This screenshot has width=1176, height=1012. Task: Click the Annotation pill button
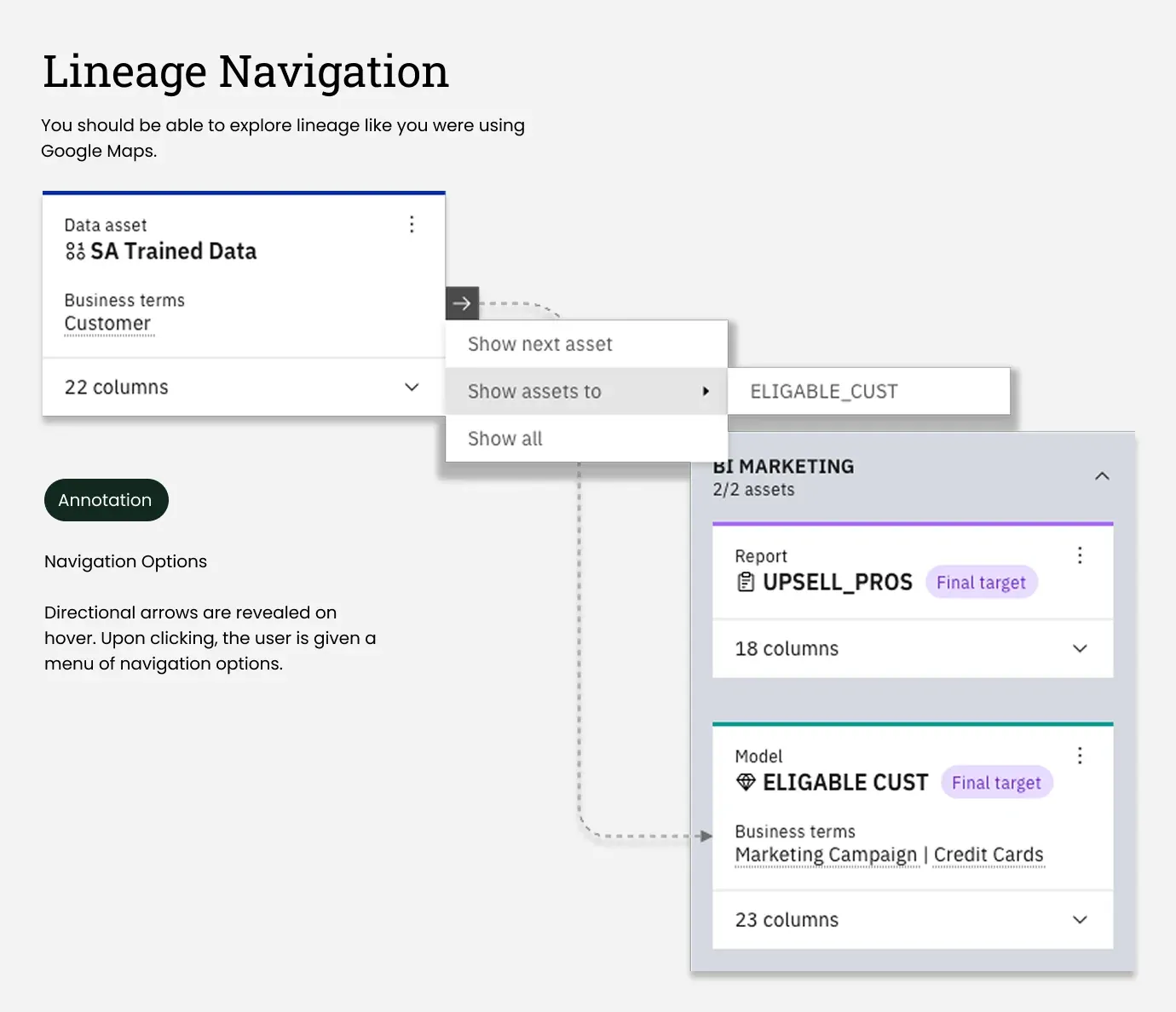point(107,500)
